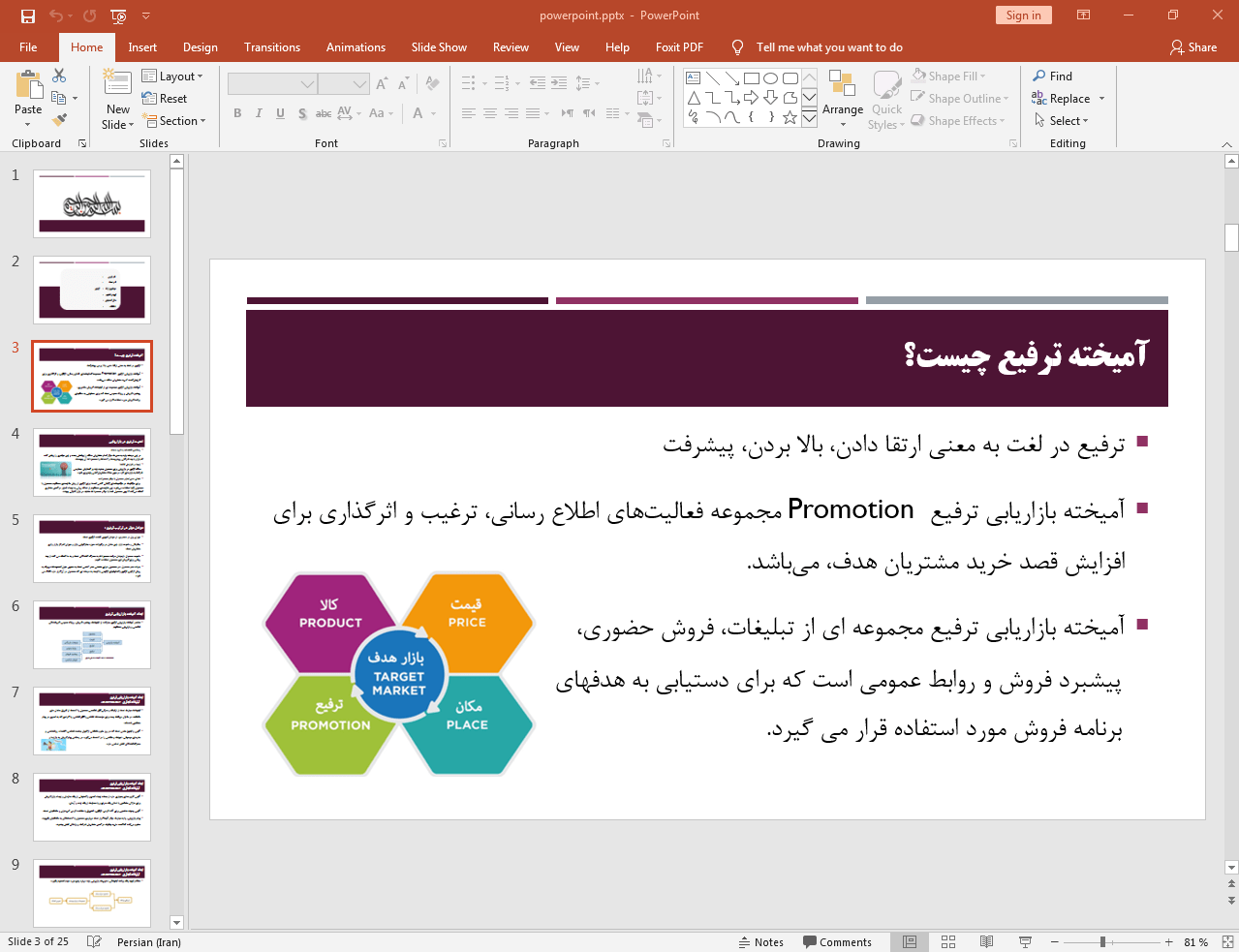Click the New Slide icon
Viewport: 1239px width, 952px height.
(x=117, y=84)
